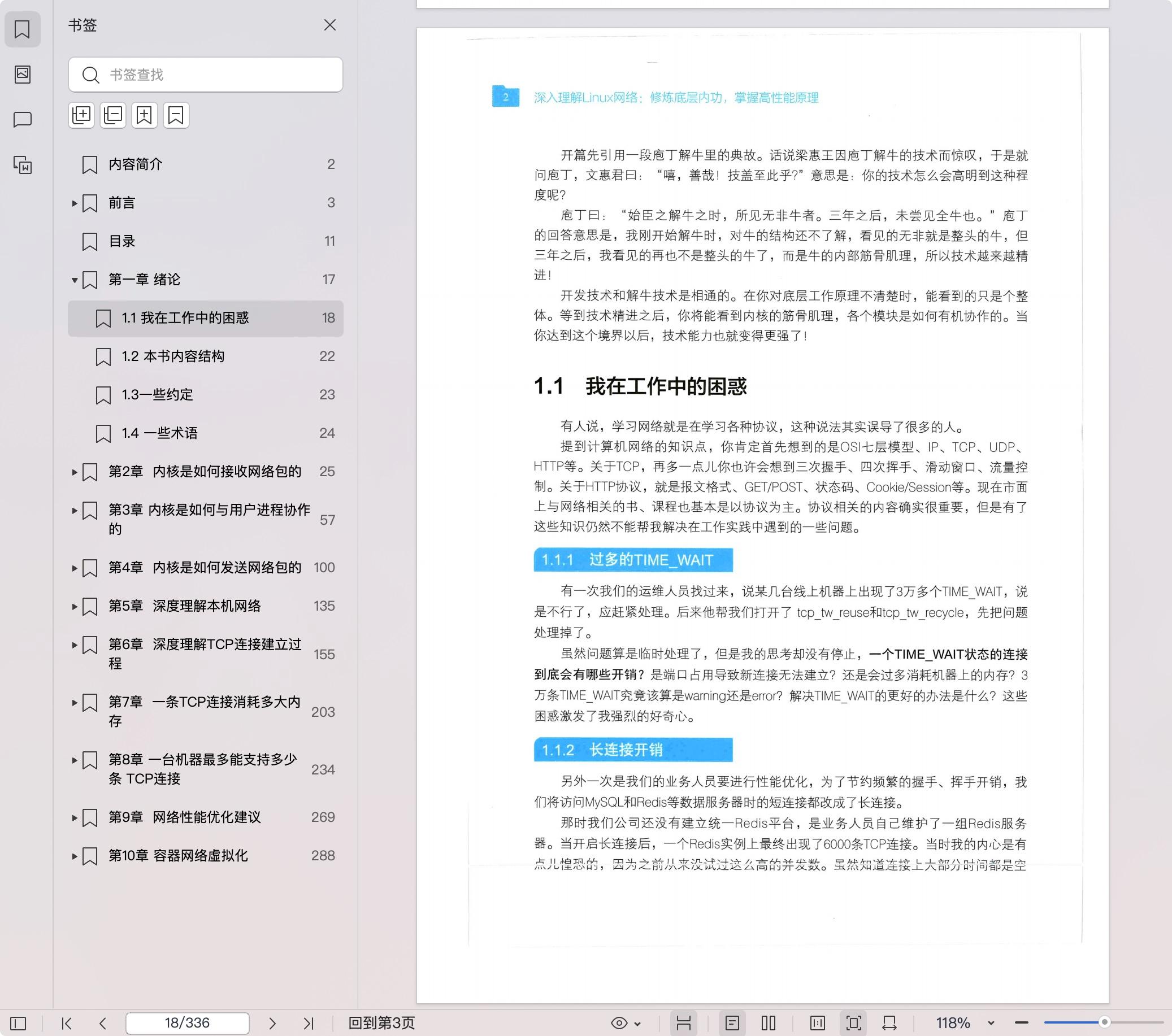Click the collapse all bookmarks icon
Viewport: 1172px width, 1036px height.
(113, 115)
